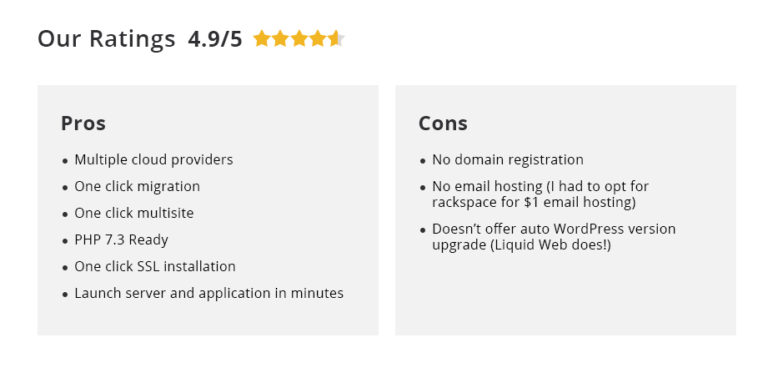Click the No domain registration item
This screenshot has height=368, width=768.
(x=508, y=160)
